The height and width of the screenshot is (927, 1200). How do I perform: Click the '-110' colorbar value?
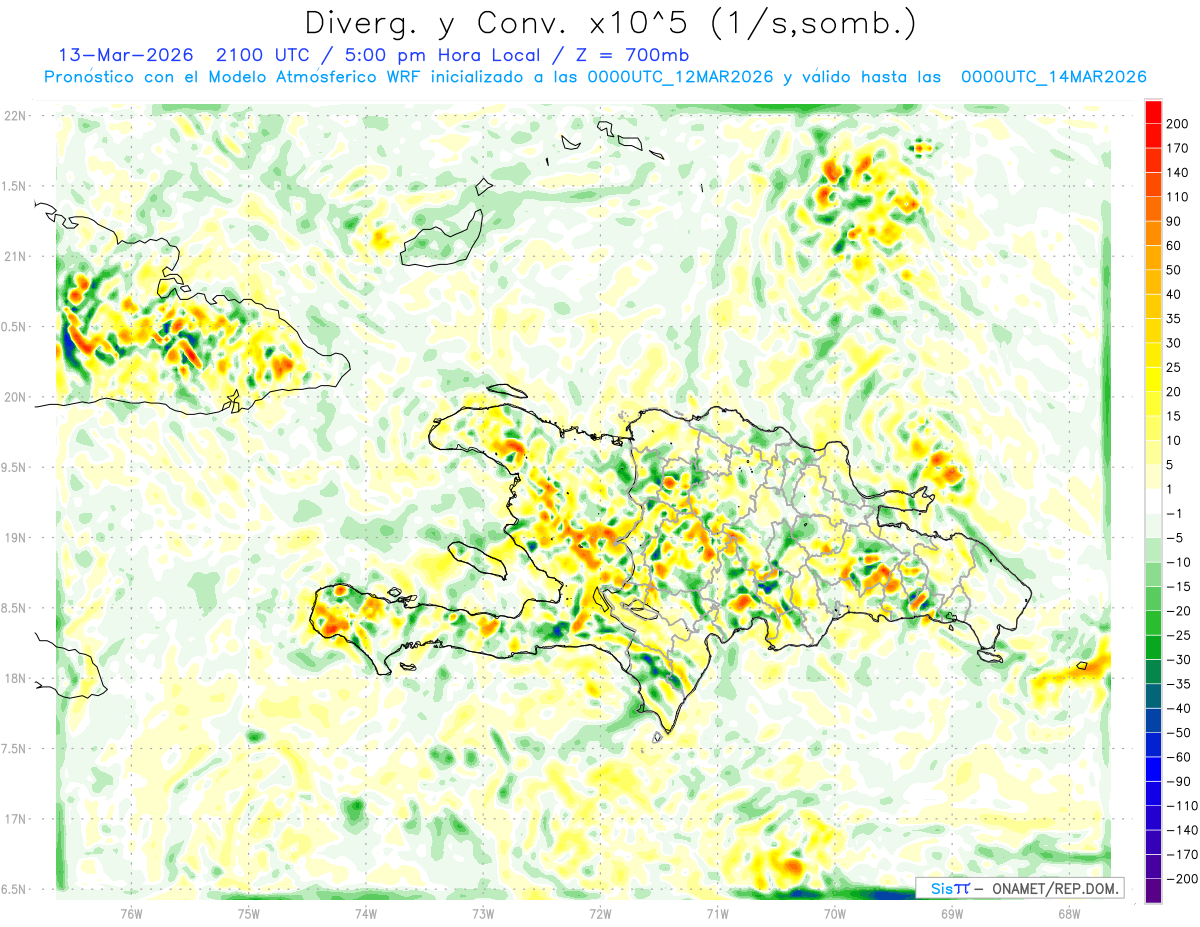pyautogui.click(x=1180, y=806)
